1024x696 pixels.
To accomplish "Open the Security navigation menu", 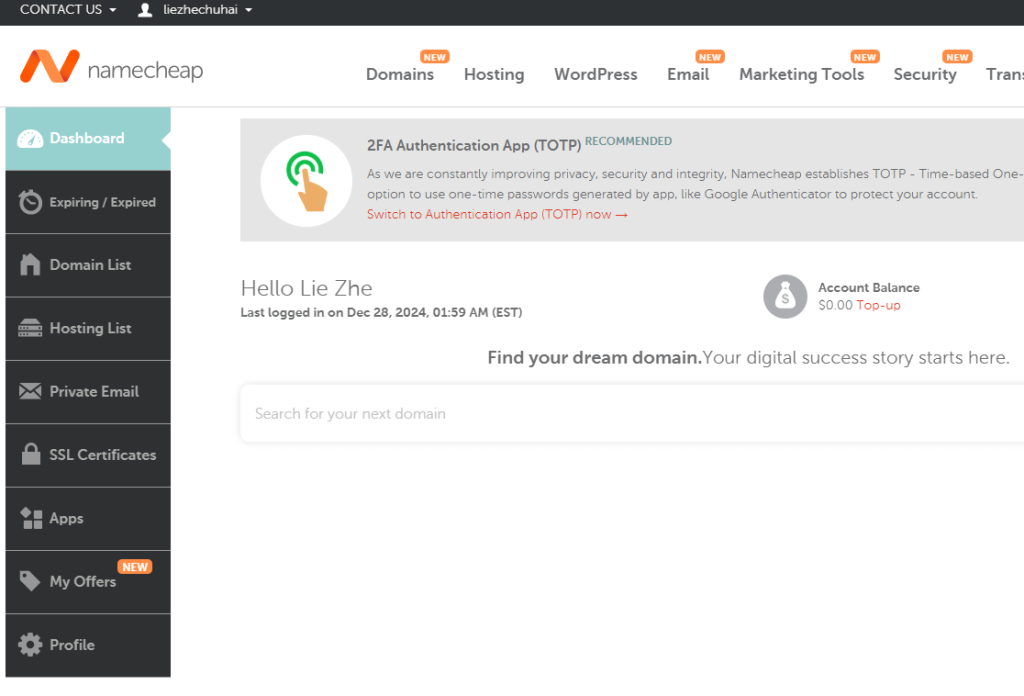I will tap(925, 74).
